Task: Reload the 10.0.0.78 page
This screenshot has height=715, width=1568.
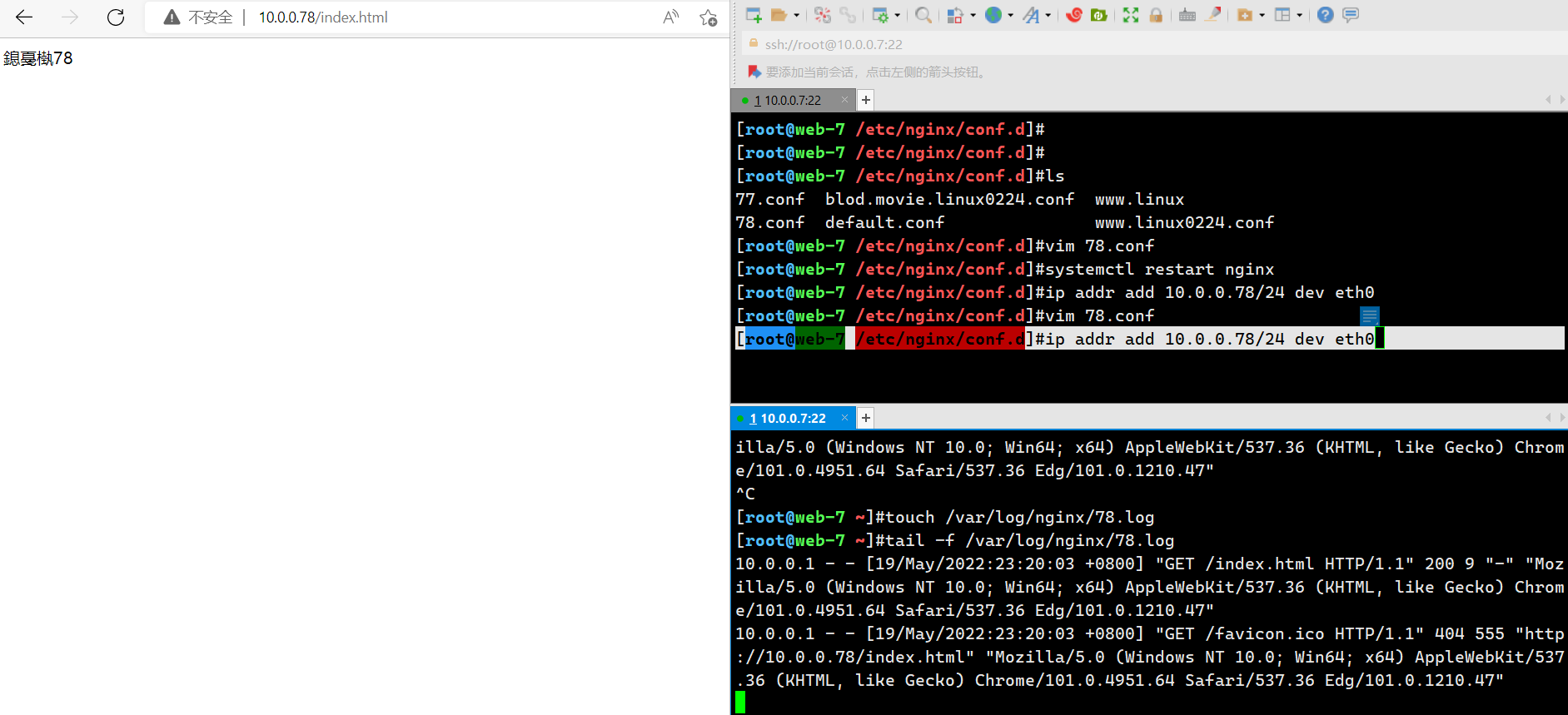Action: pos(116,17)
